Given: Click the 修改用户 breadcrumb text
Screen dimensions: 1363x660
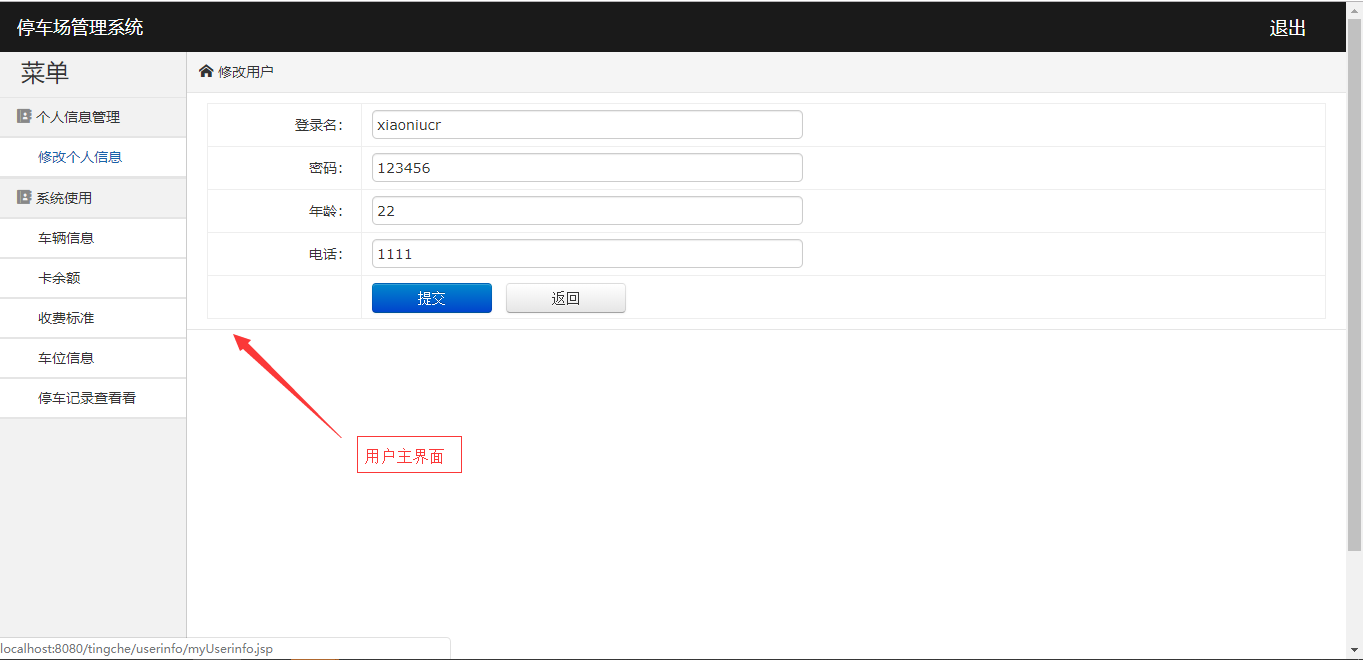Looking at the screenshot, I should coord(246,72).
